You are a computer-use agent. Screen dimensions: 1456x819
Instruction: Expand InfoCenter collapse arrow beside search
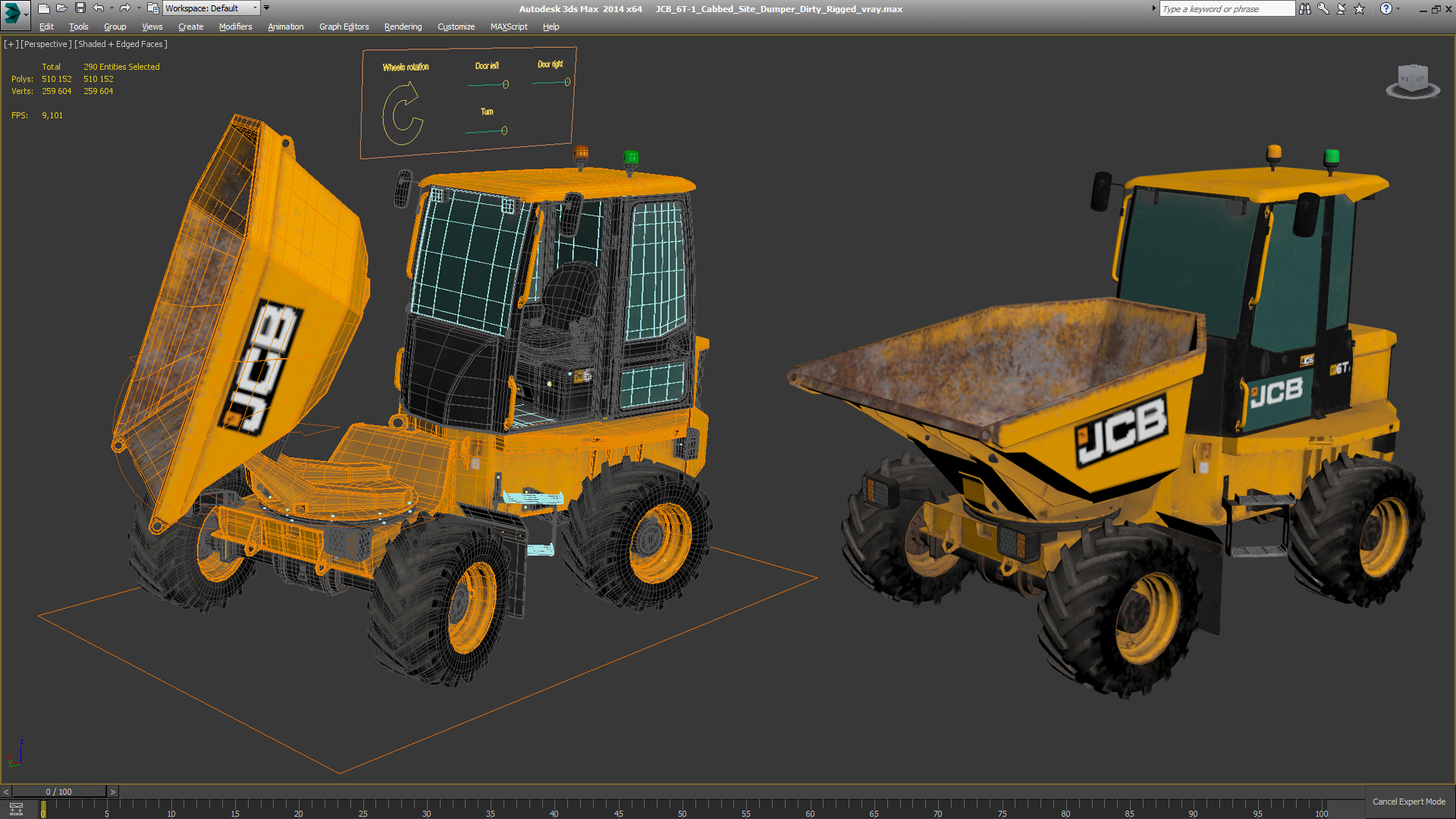pos(1154,8)
